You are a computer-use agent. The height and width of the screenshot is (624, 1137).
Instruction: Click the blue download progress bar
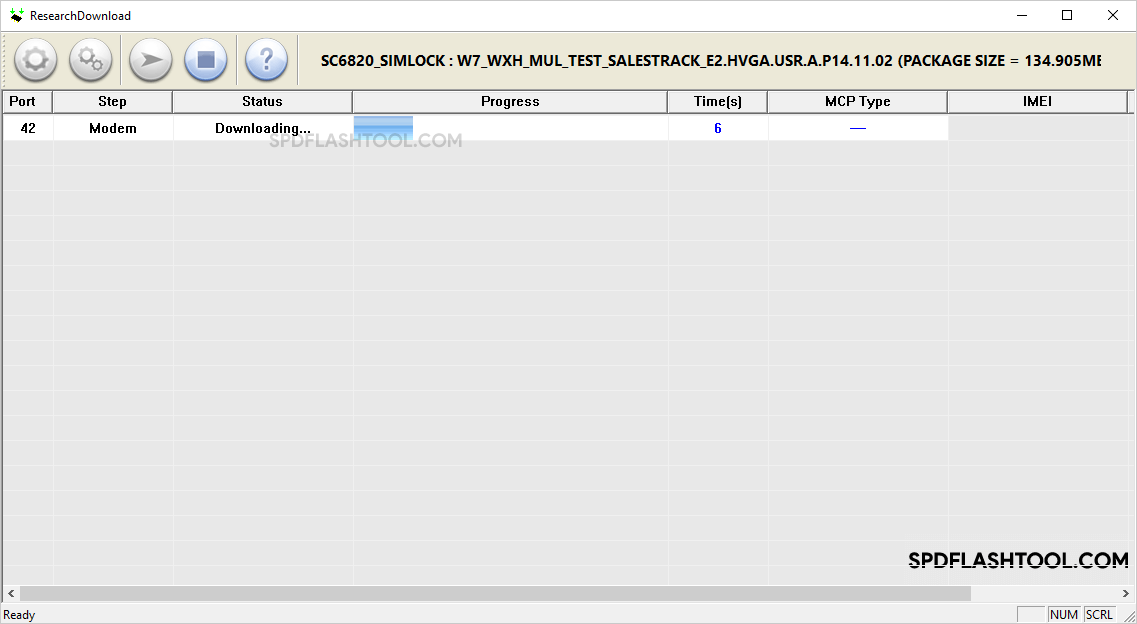click(384, 128)
